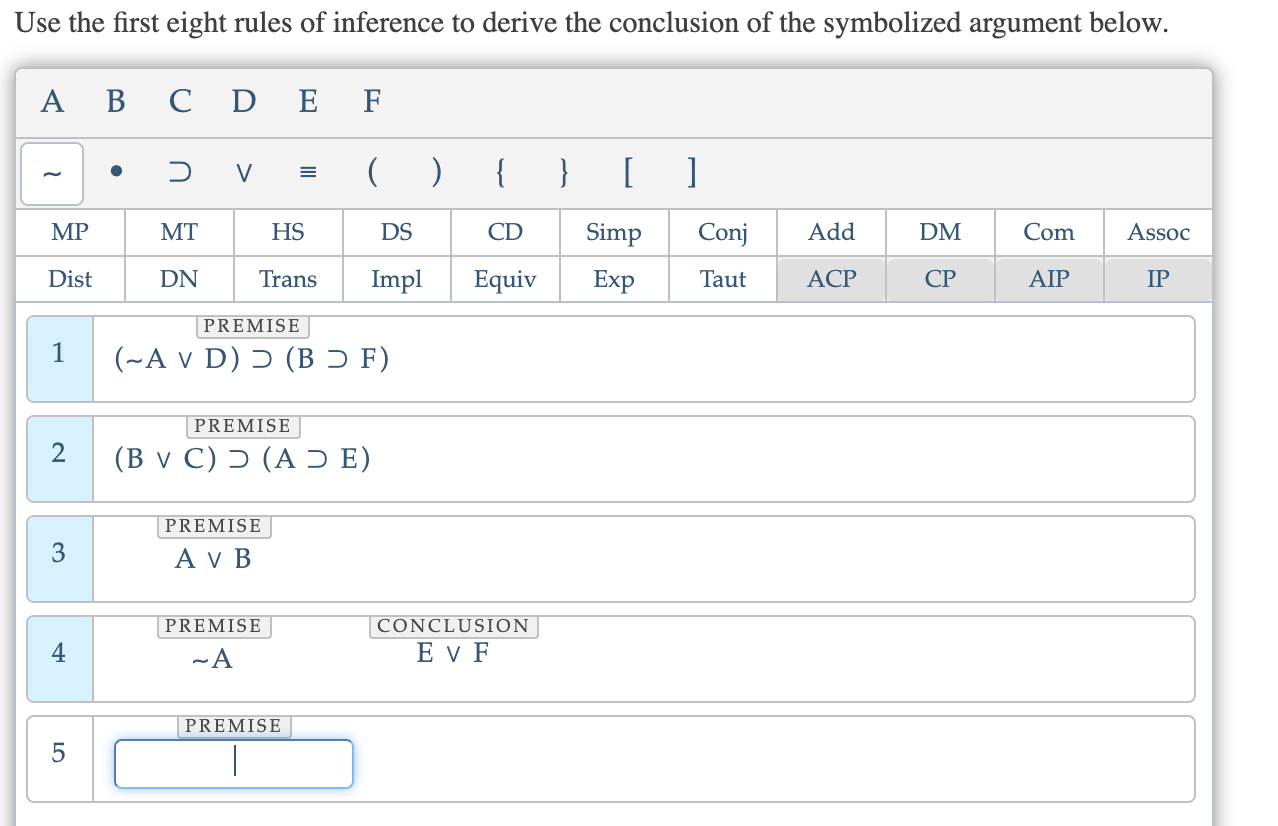
Task: Apply the DM rule
Action: click(940, 232)
